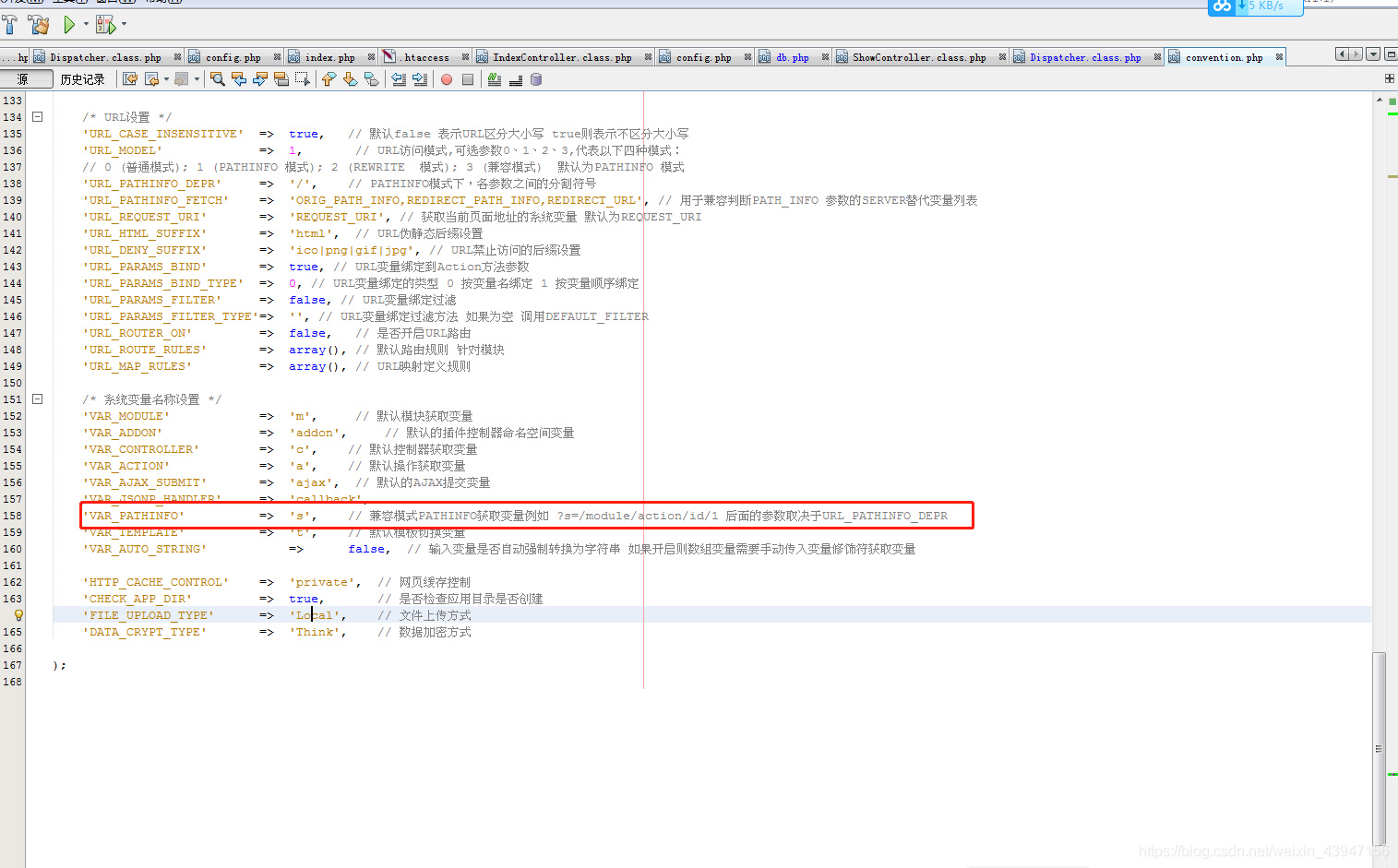This screenshot has width=1398, height=868.
Task: Open the .htaccess tab
Action: point(426,57)
